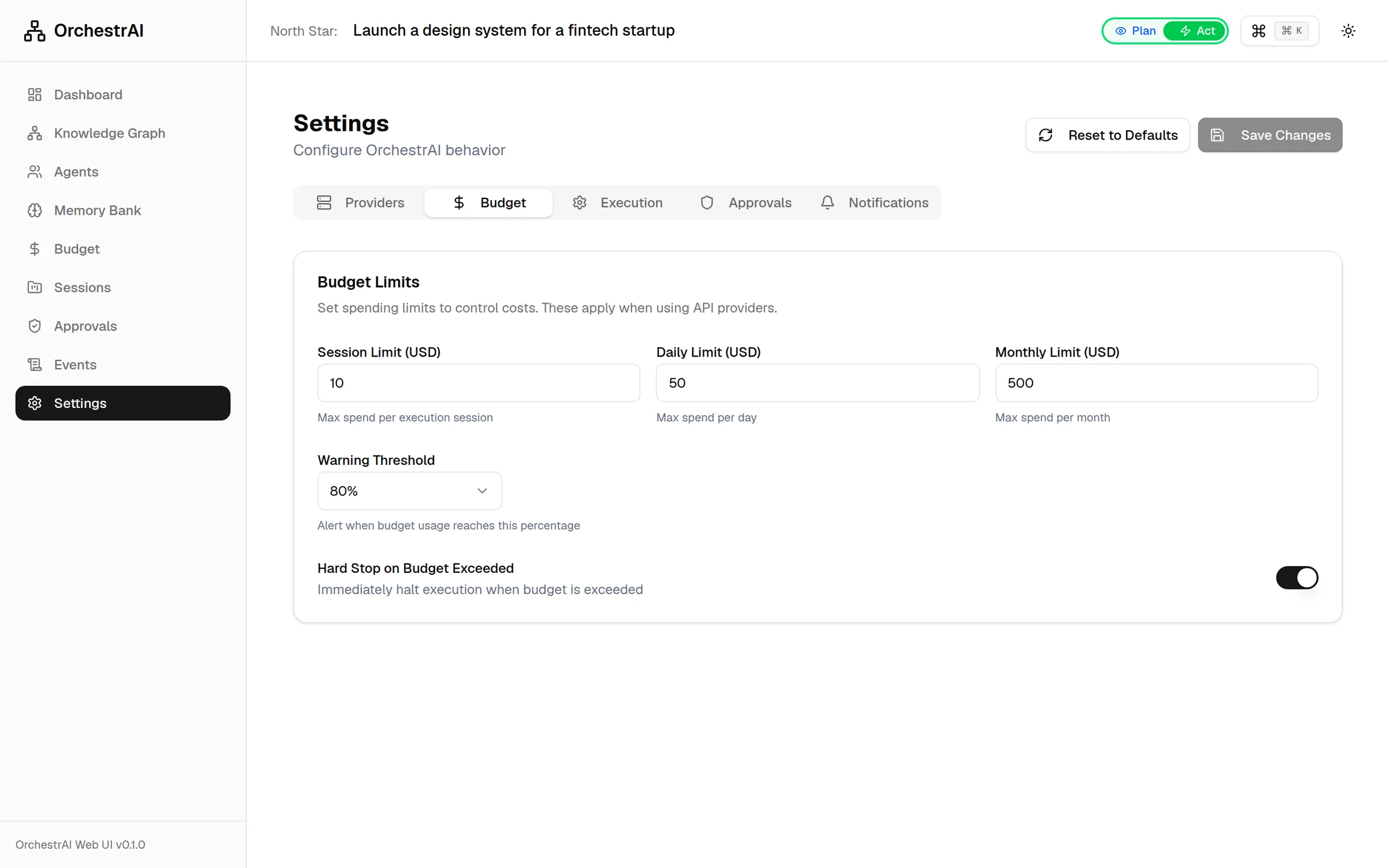The width and height of the screenshot is (1389, 868).
Task: Click the Memory Bank brain icon
Action: pyautogui.click(x=35, y=210)
